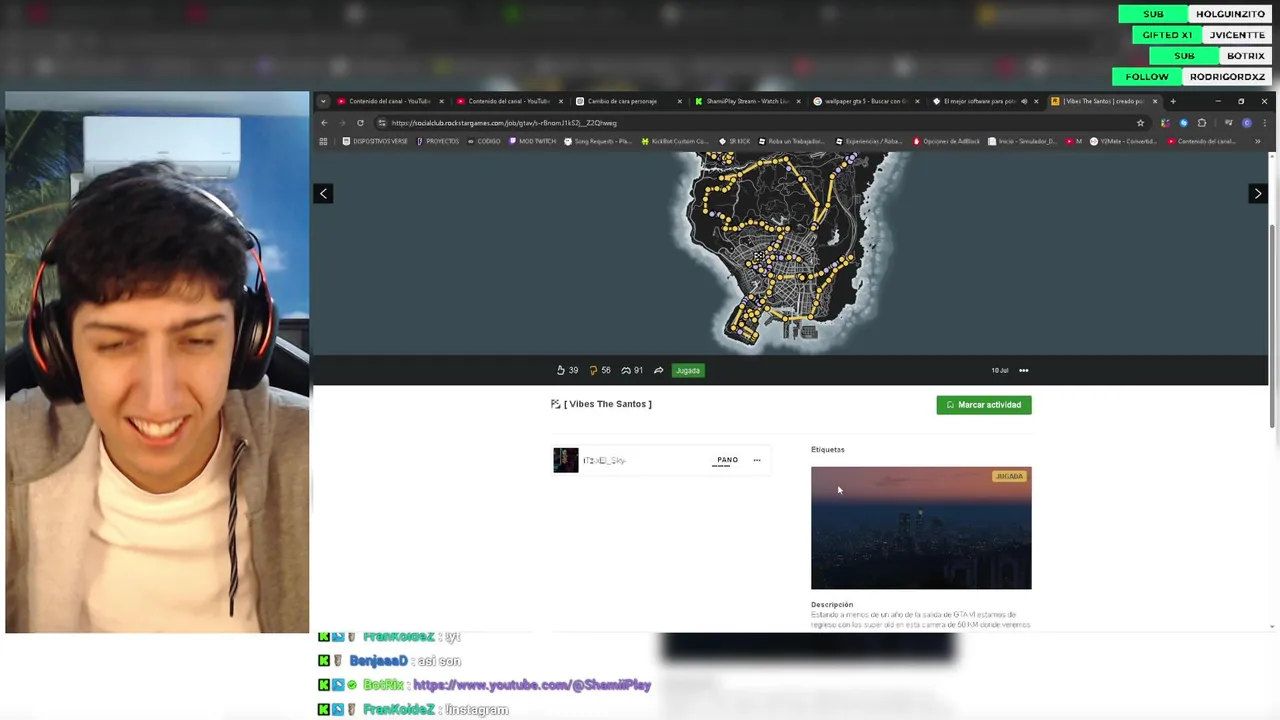Show the next job with right arrow
This screenshot has width=1280, height=720.
[x=1258, y=193]
